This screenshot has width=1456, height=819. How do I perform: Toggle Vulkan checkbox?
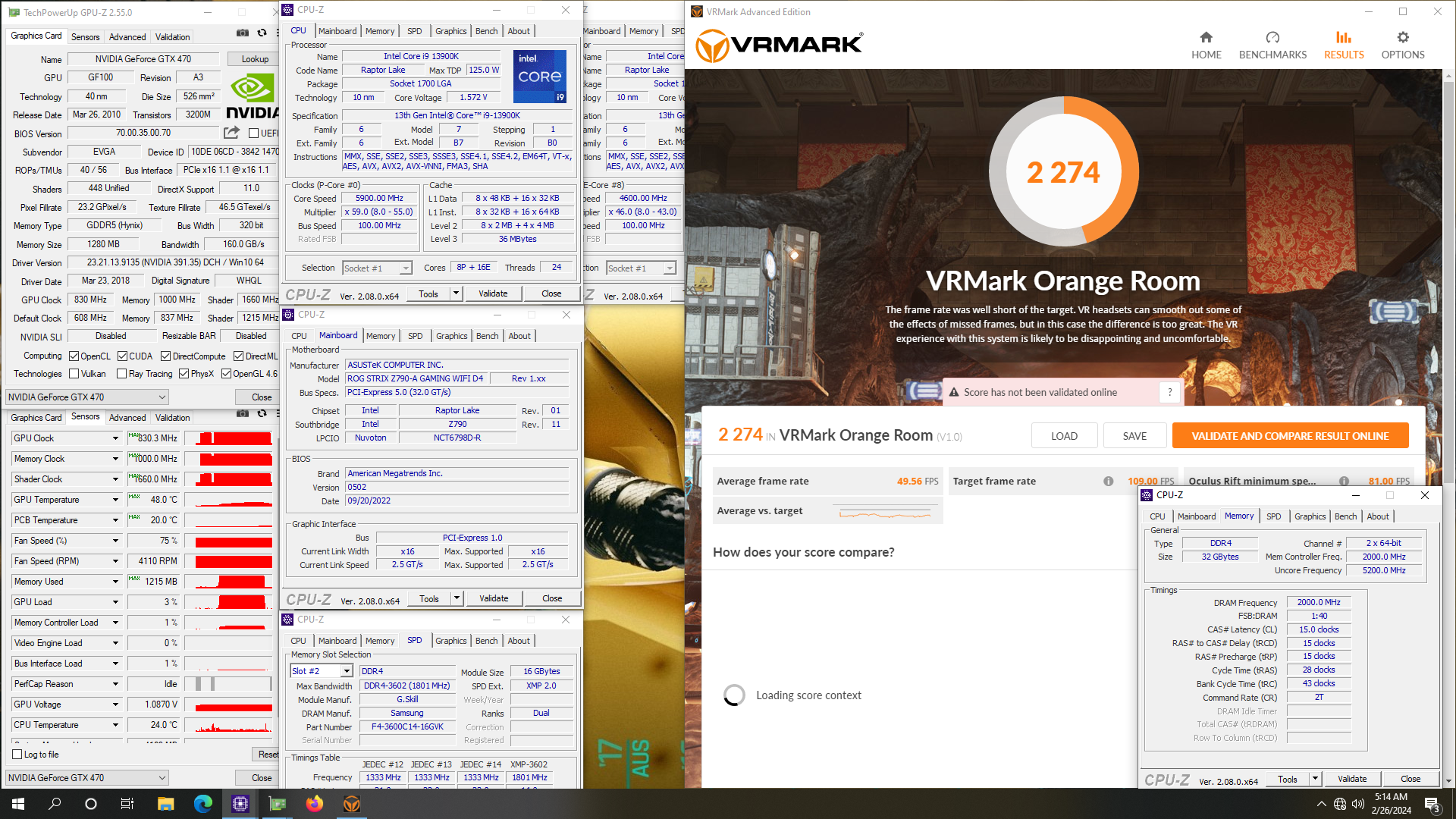[74, 373]
